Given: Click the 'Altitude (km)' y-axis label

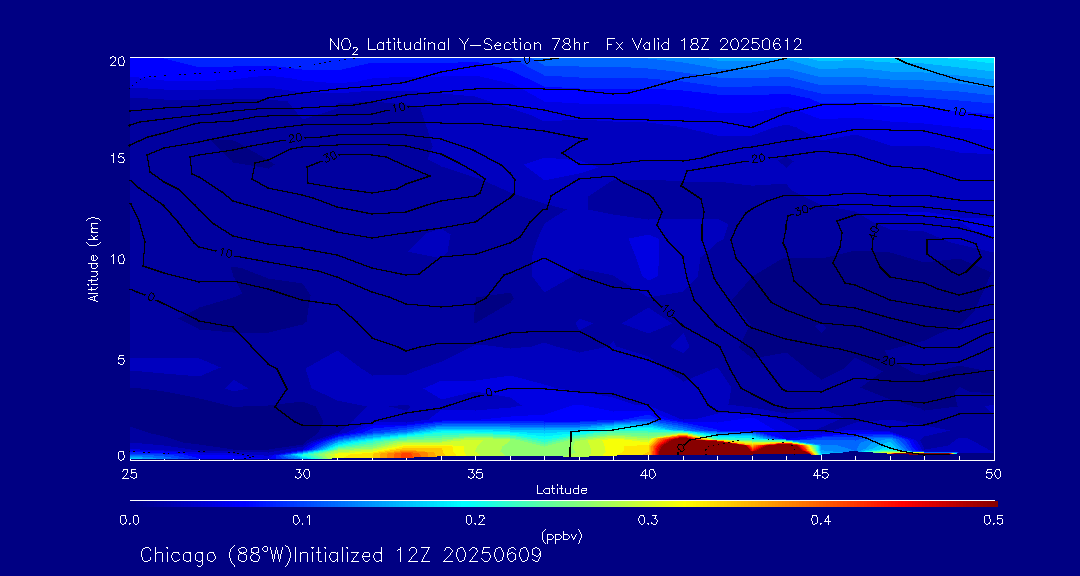Looking at the screenshot, I should click(x=93, y=259).
